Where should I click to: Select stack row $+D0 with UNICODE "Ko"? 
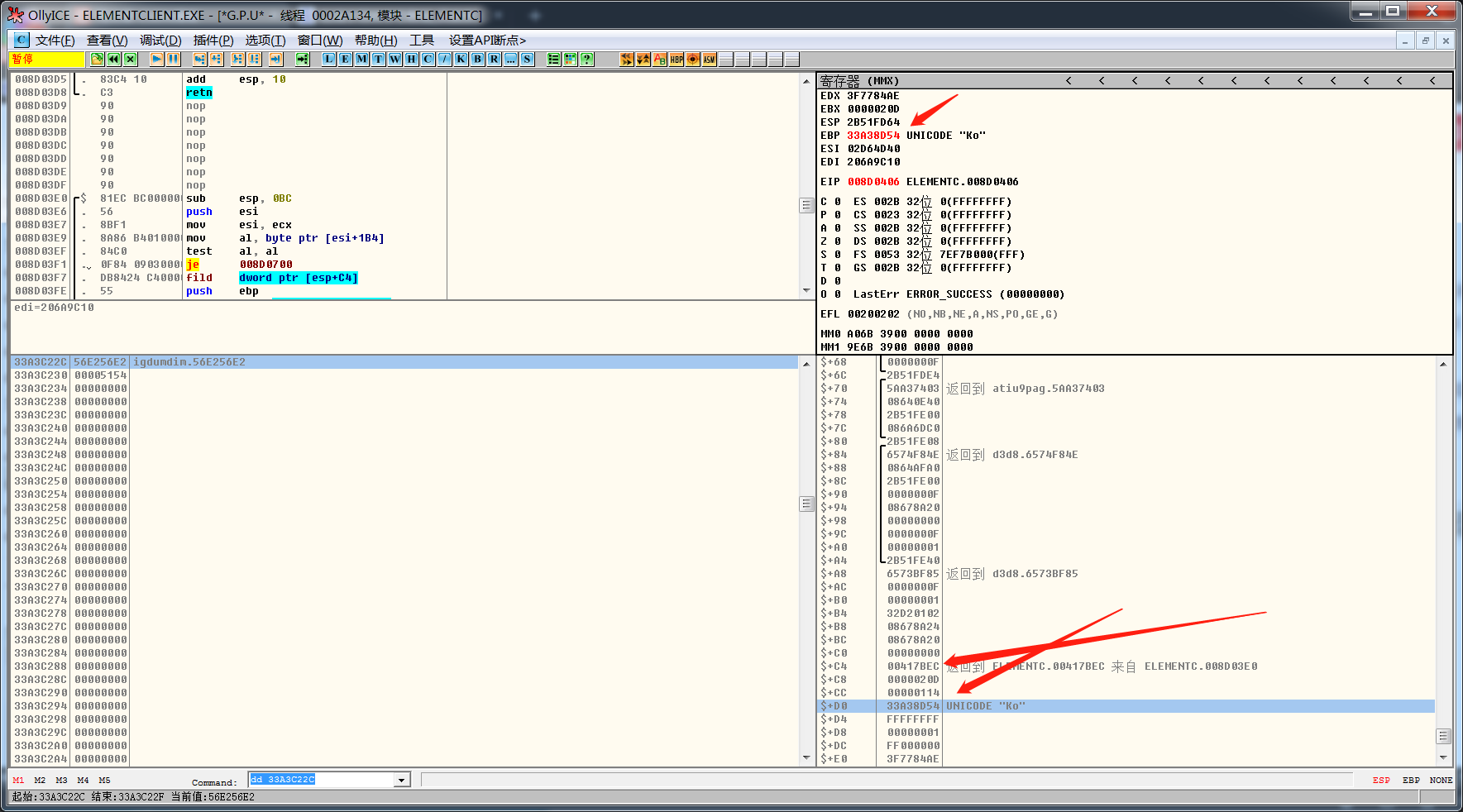click(1126, 706)
